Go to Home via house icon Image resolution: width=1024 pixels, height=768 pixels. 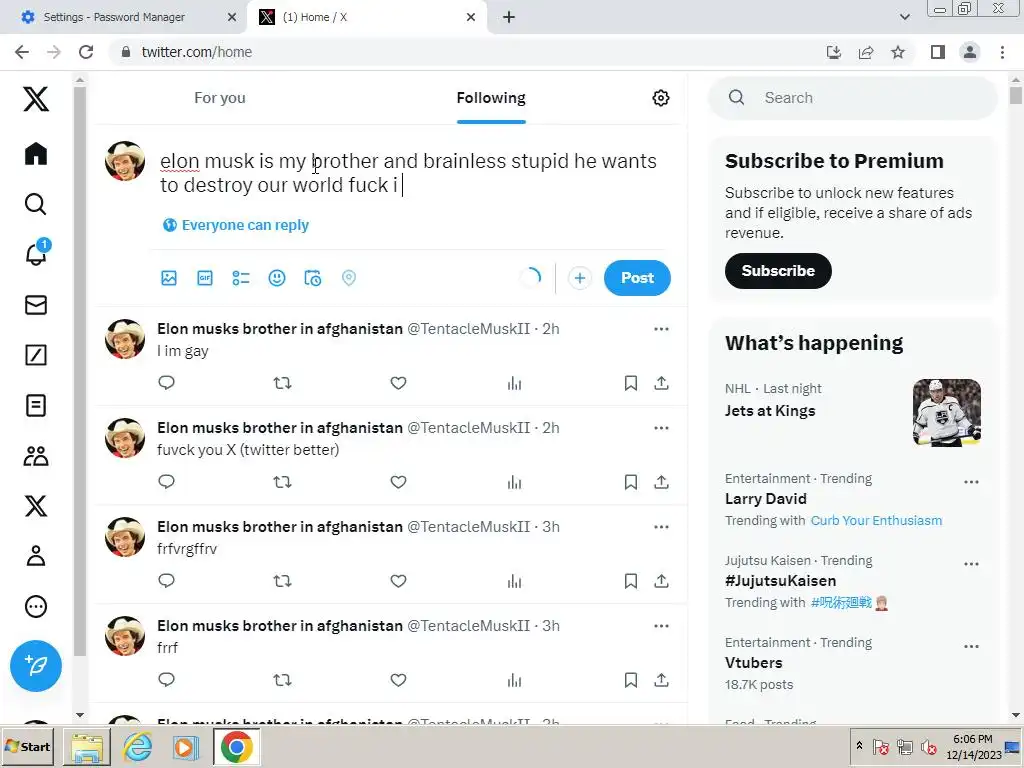click(36, 154)
